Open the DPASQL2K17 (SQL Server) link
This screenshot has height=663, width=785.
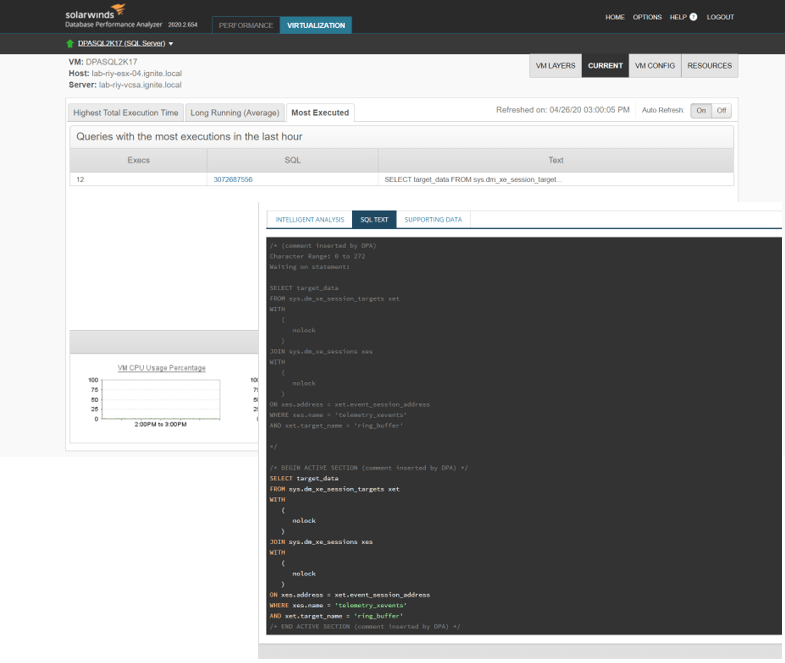121,44
